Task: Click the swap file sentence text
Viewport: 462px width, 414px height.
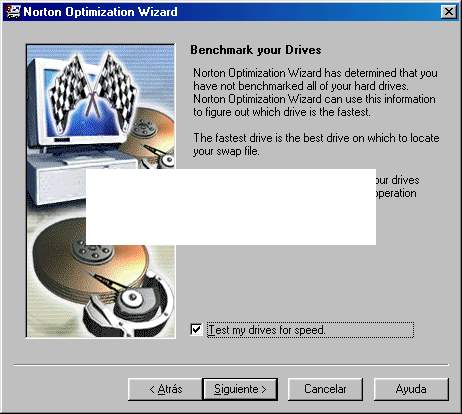Action: pyautogui.click(x=316, y=144)
